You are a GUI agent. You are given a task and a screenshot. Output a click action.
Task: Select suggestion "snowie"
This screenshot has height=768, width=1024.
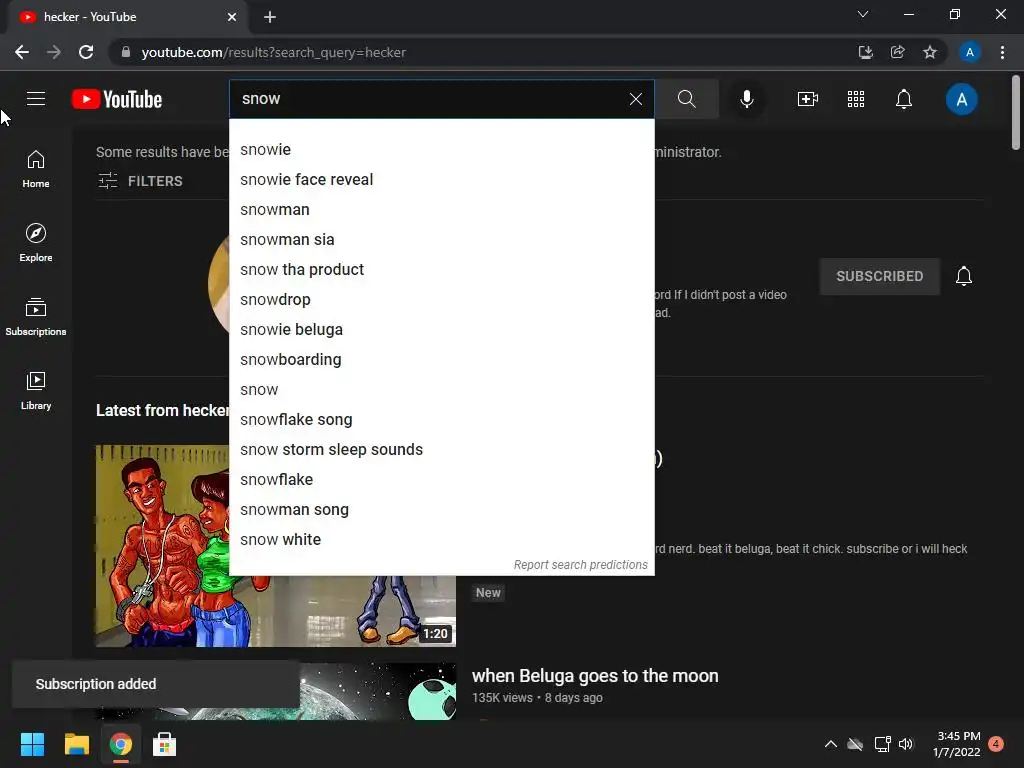(441, 150)
